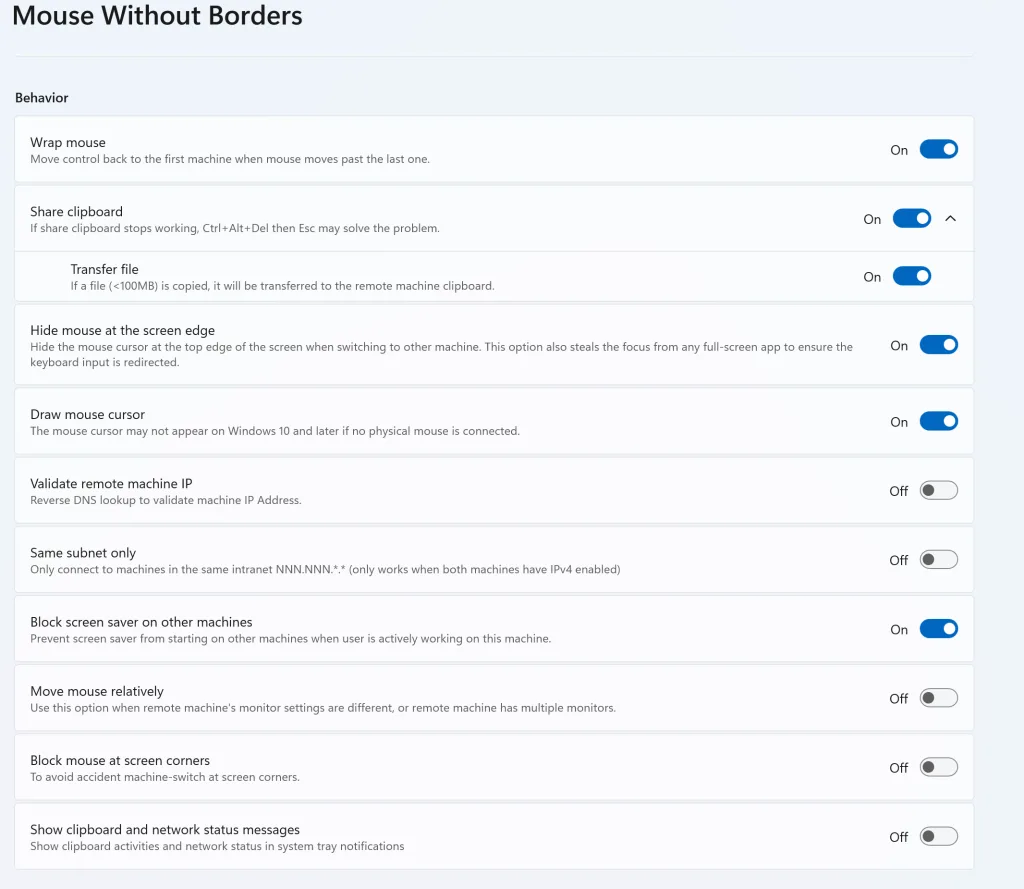
Task: Turn on Block mouse at screen corners
Action: pyautogui.click(x=938, y=766)
